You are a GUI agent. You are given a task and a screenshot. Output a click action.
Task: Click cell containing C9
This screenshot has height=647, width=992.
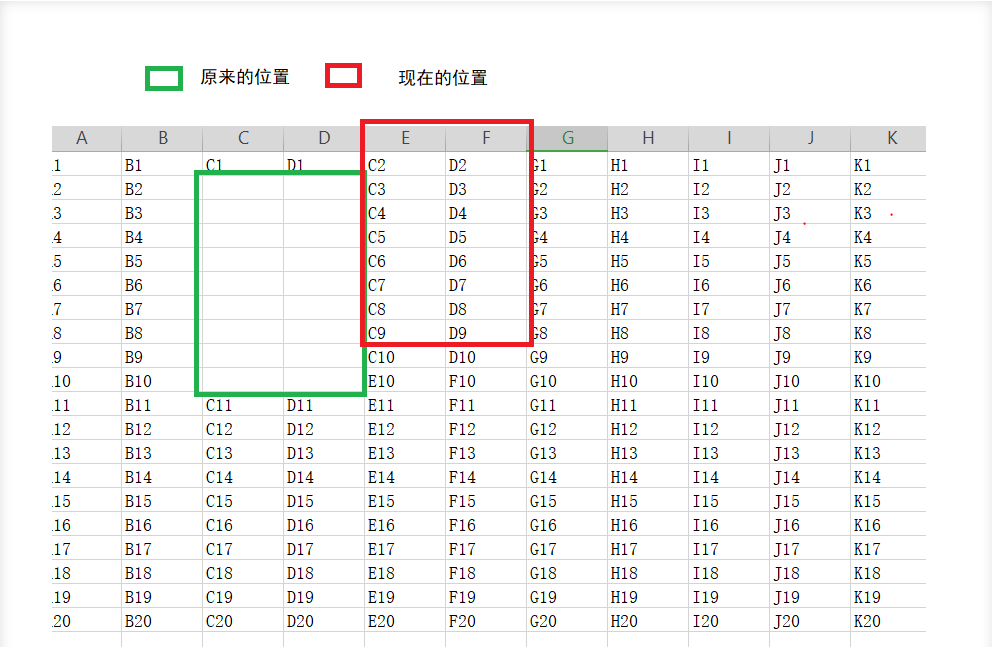pyautogui.click(x=405, y=333)
